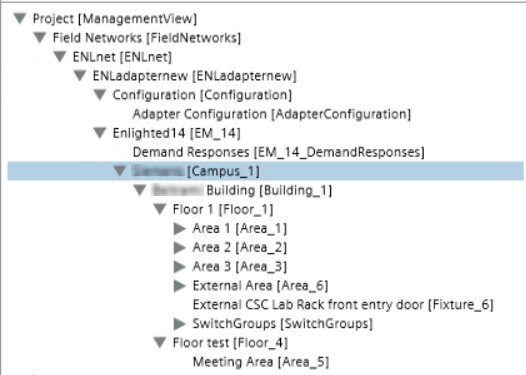Image resolution: width=526 pixels, height=375 pixels.
Task: Collapse the Configuration node
Action: [x=100, y=95]
